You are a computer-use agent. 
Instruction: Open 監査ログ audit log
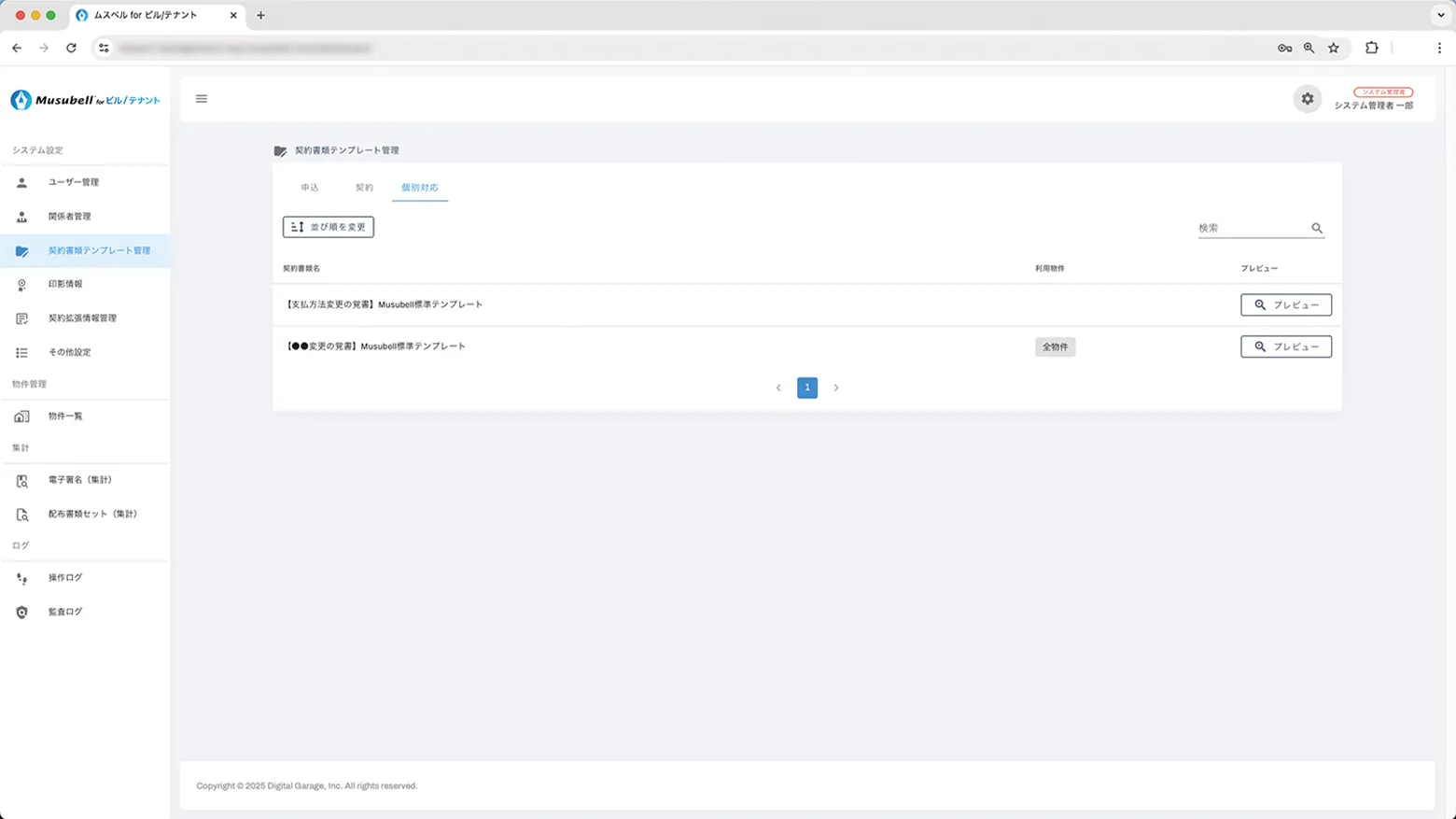click(65, 612)
